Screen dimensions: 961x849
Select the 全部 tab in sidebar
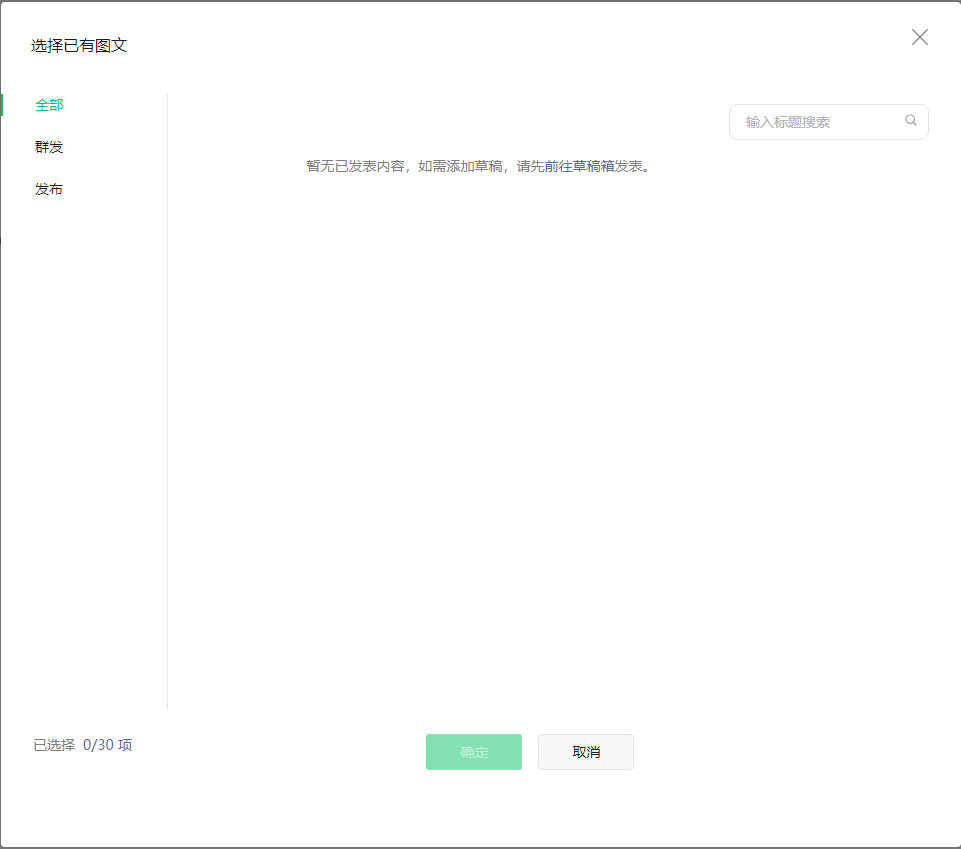point(49,105)
